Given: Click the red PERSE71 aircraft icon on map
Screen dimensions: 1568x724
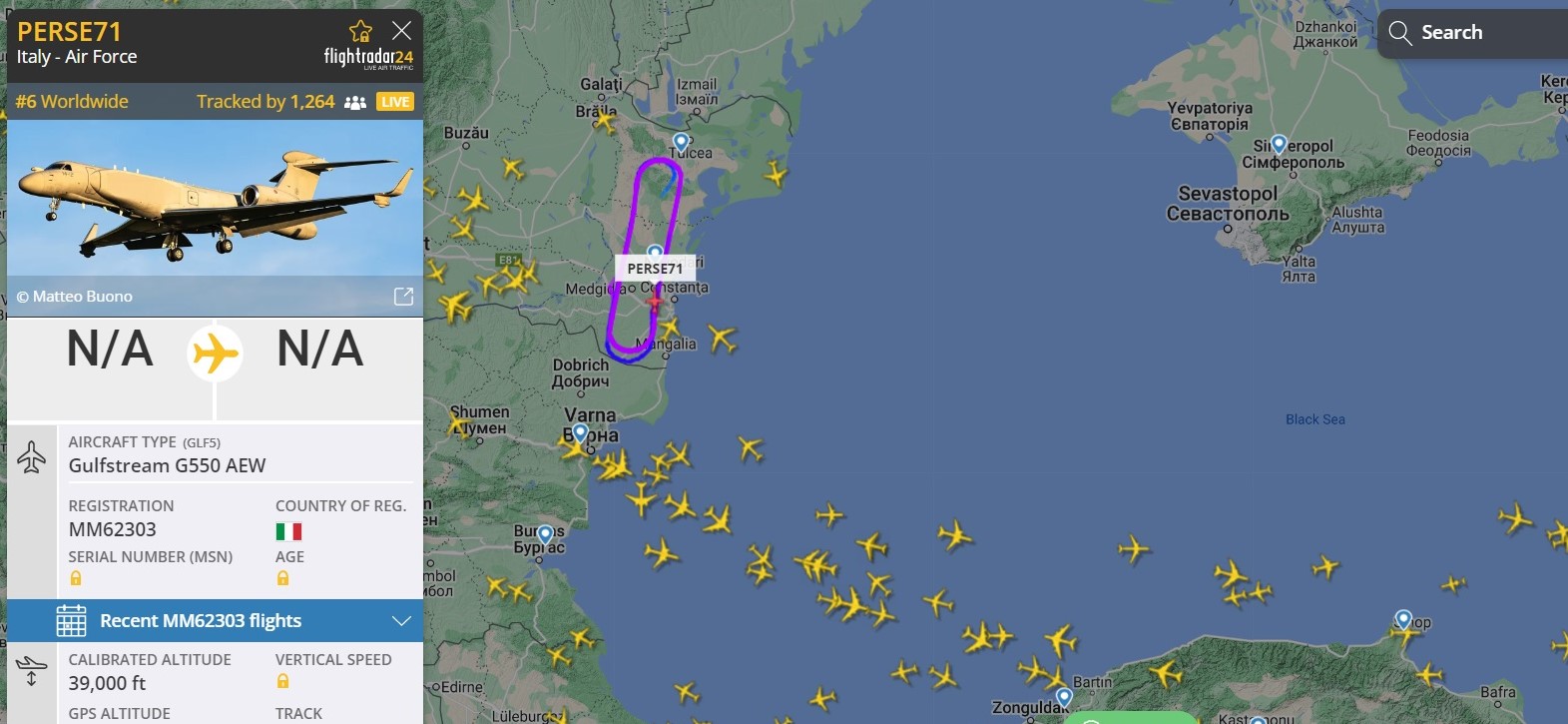Looking at the screenshot, I should (655, 300).
